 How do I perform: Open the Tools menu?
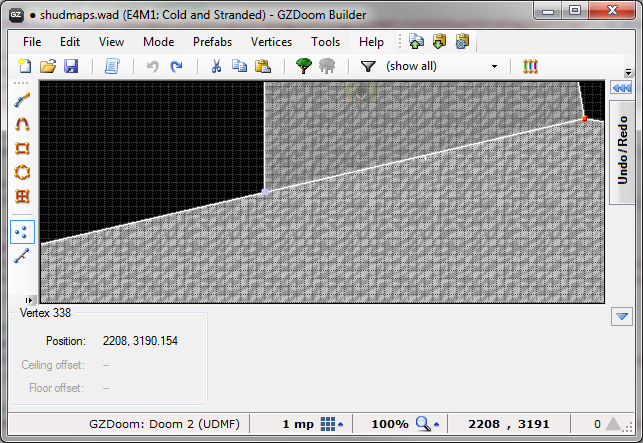click(325, 42)
